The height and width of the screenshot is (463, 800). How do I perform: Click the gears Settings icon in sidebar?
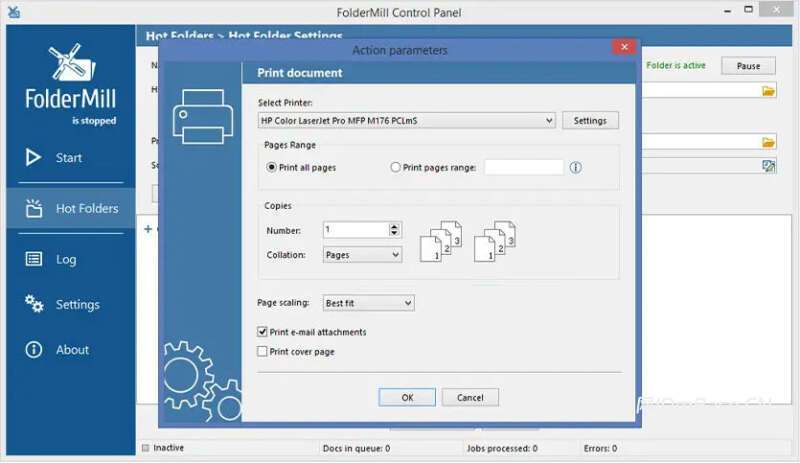(34, 304)
